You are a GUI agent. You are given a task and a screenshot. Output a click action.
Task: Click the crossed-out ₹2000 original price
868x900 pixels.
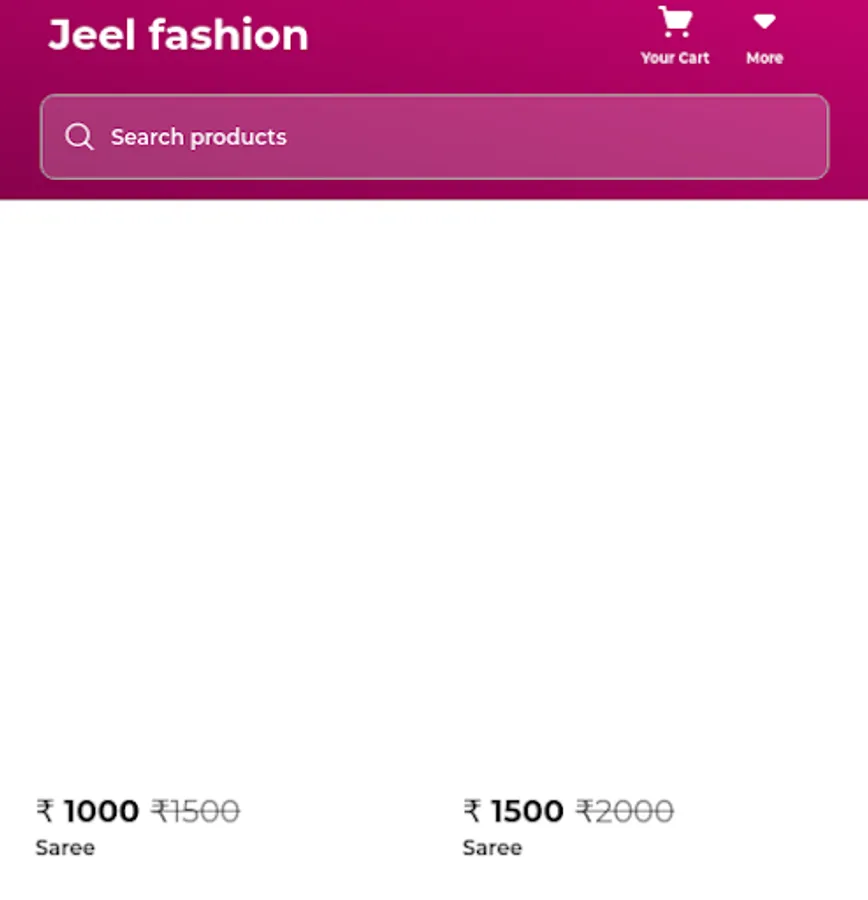[625, 812]
